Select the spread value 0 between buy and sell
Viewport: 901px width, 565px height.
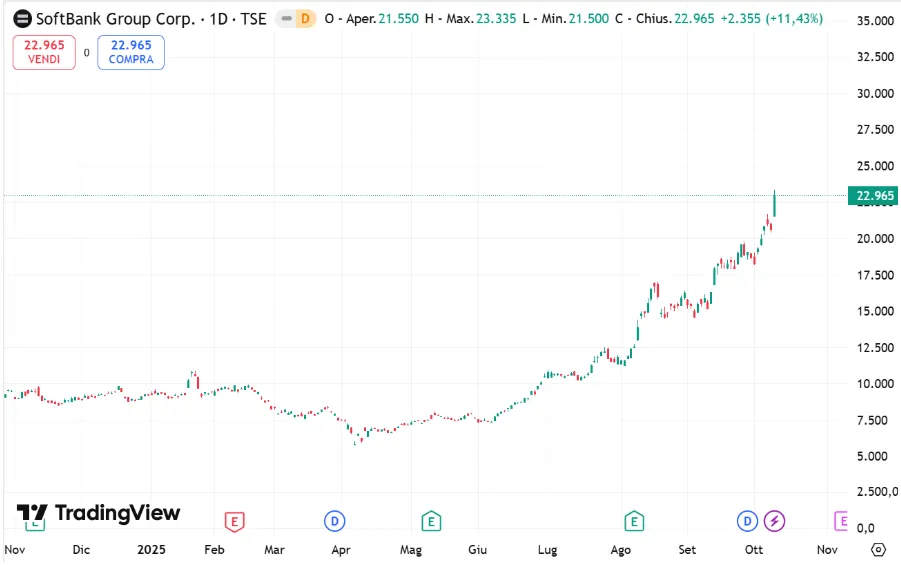pyautogui.click(x=87, y=53)
